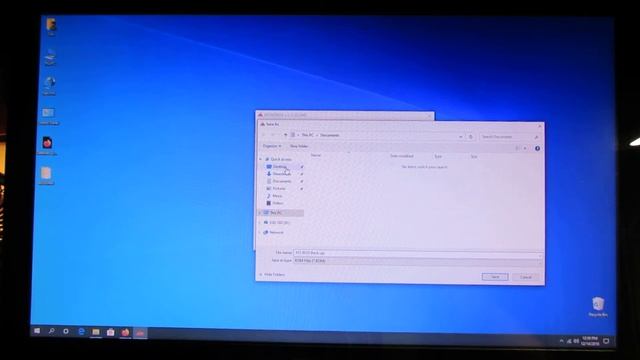640x360 pixels.
Task: Select the topmost desktop shortcut icon
Action: (51, 27)
